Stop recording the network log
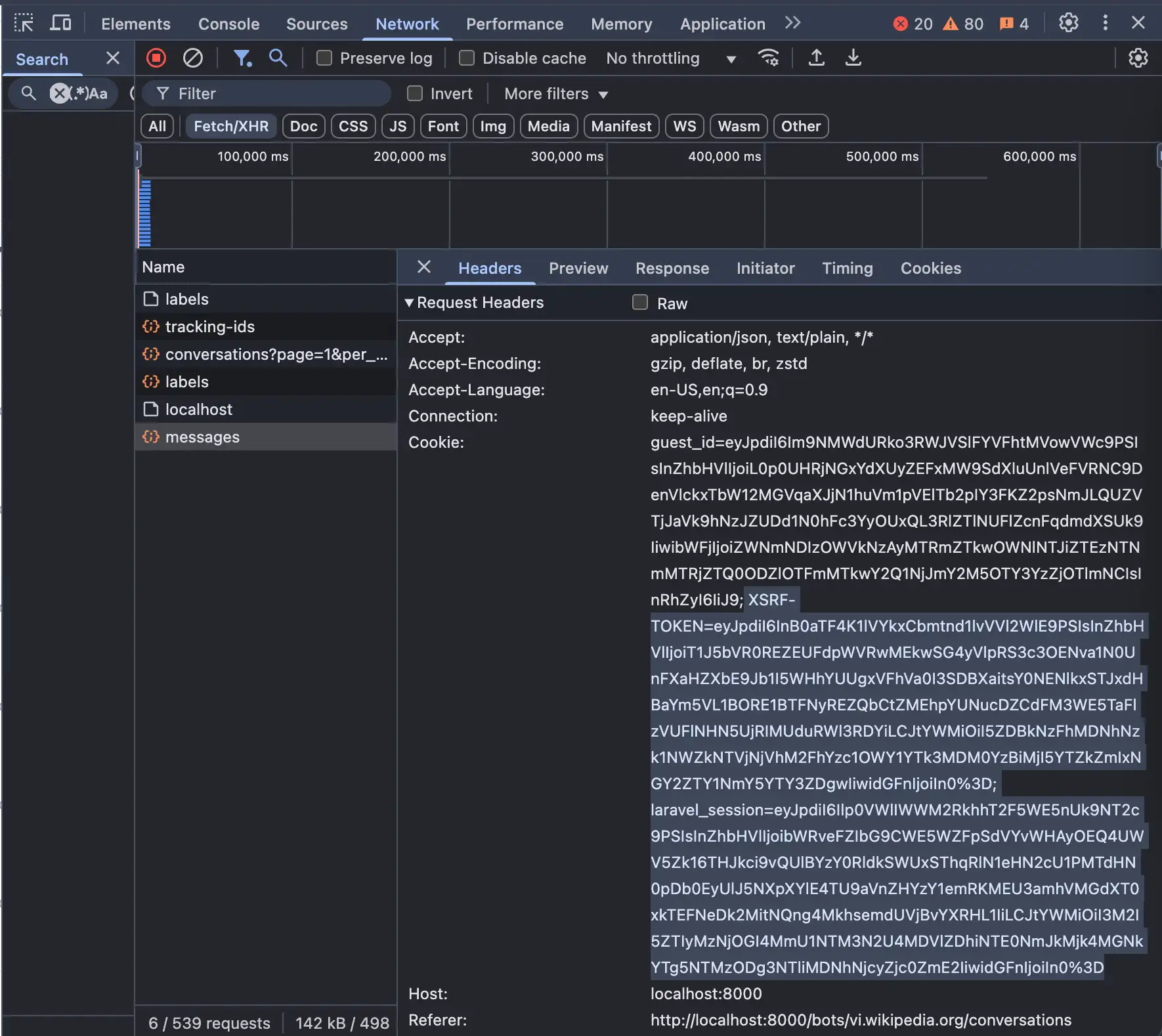Viewport: 1162px width, 1036px height. [x=155, y=58]
